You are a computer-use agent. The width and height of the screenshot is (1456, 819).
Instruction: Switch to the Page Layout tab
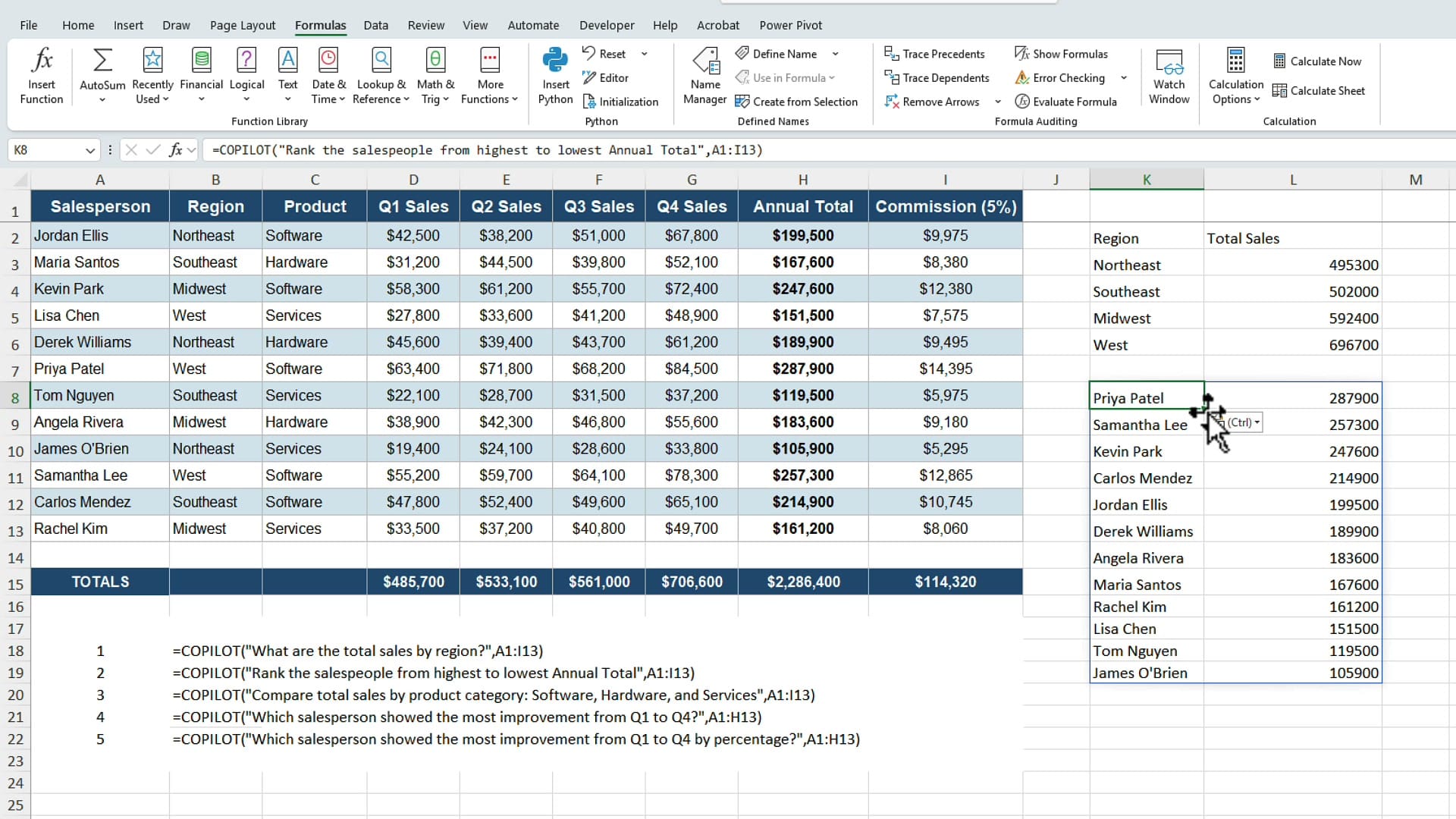click(243, 25)
